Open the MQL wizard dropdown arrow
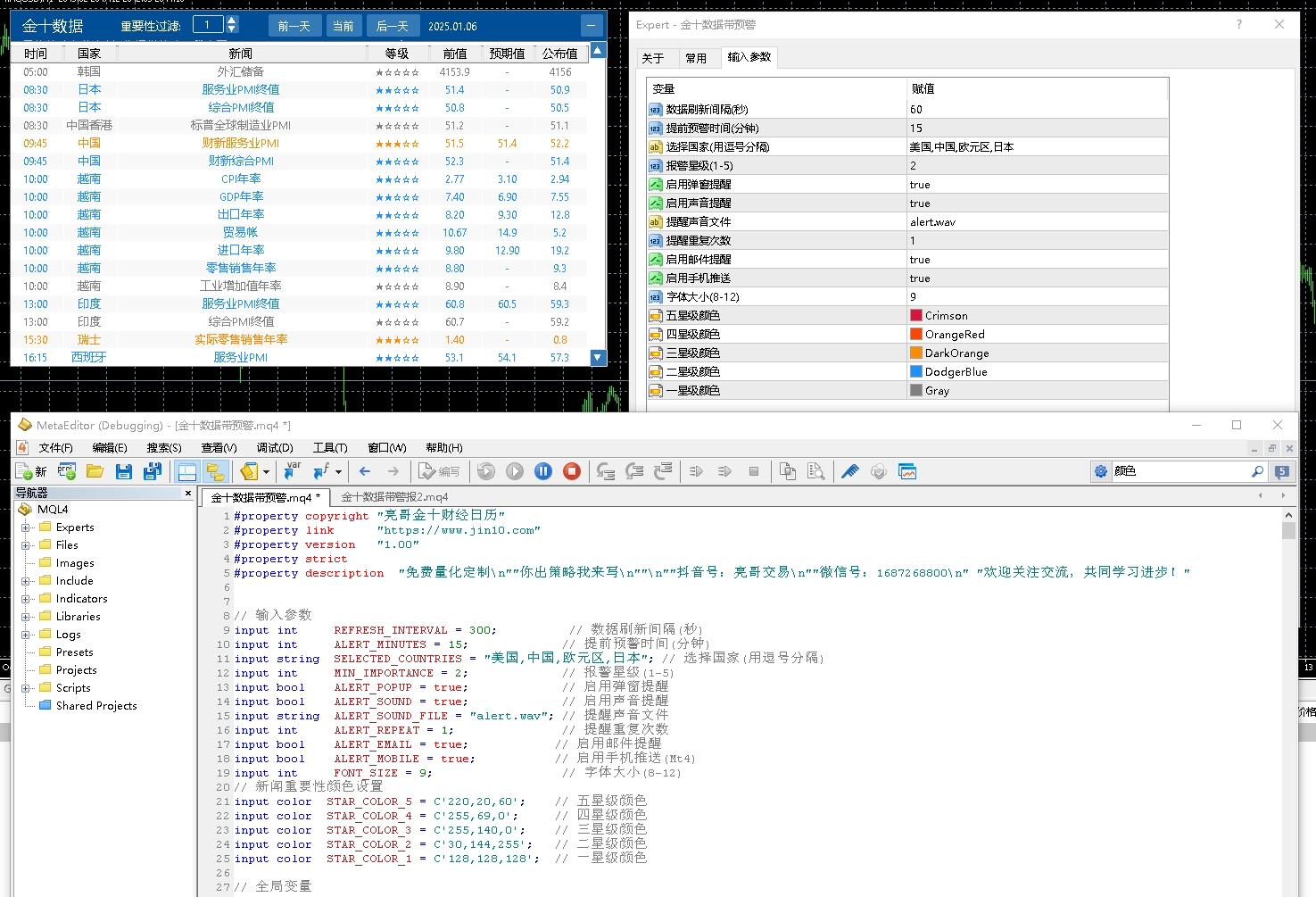 [x=266, y=471]
